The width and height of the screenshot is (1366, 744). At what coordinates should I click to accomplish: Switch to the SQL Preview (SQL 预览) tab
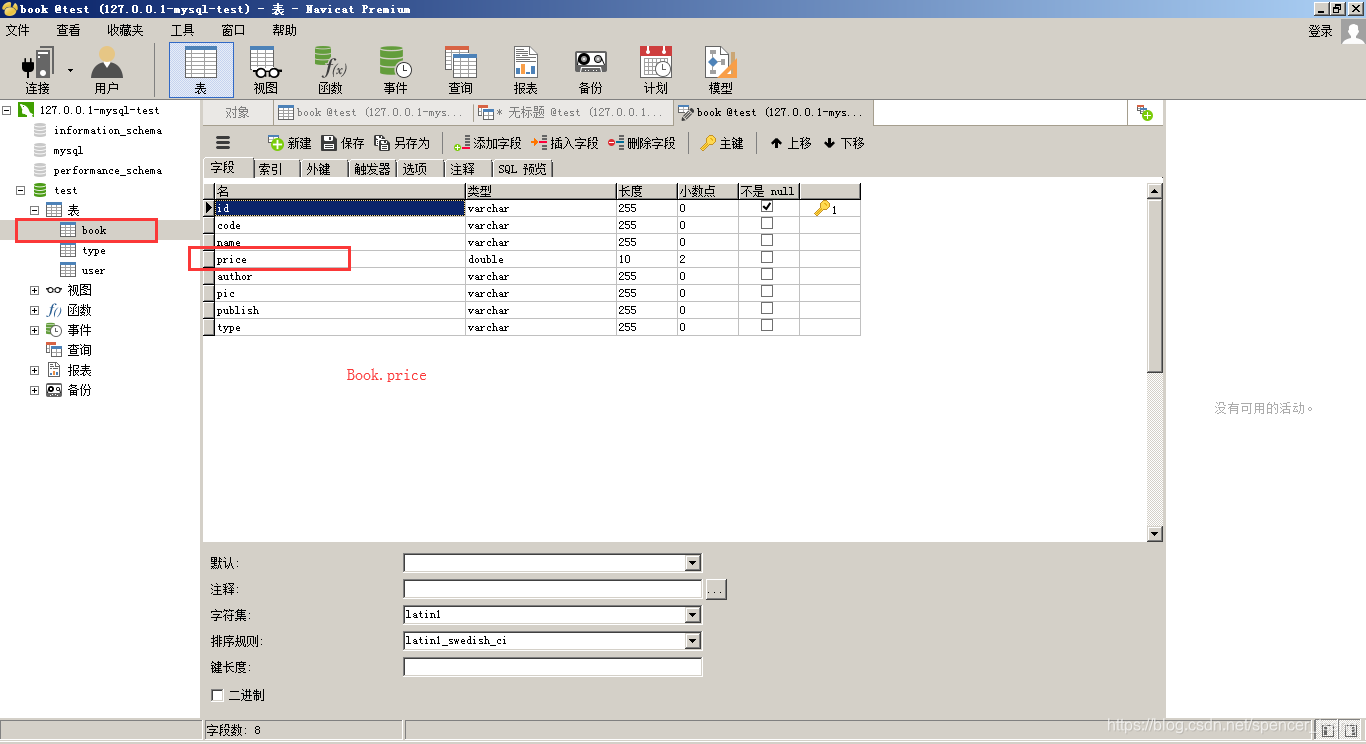pos(522,169)
